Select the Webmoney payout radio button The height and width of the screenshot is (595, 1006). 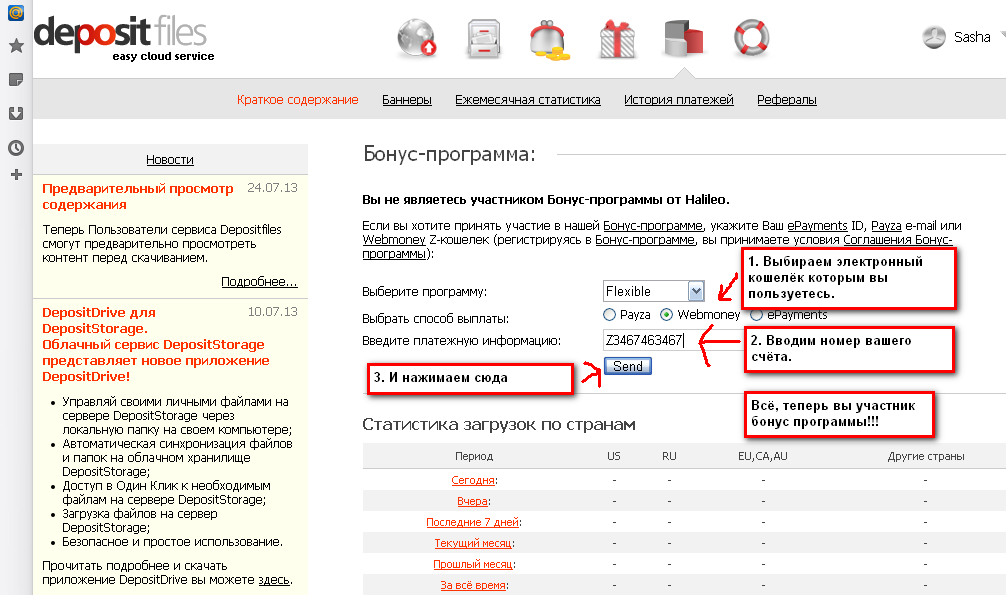click(667, 315)
